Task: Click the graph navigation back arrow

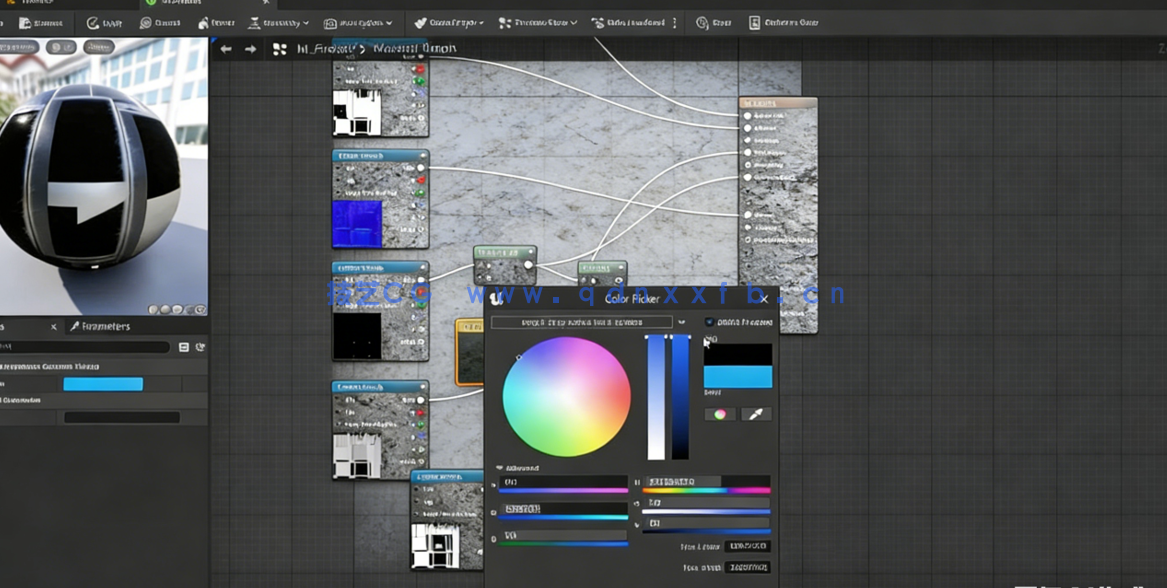Action: (226, 48)
